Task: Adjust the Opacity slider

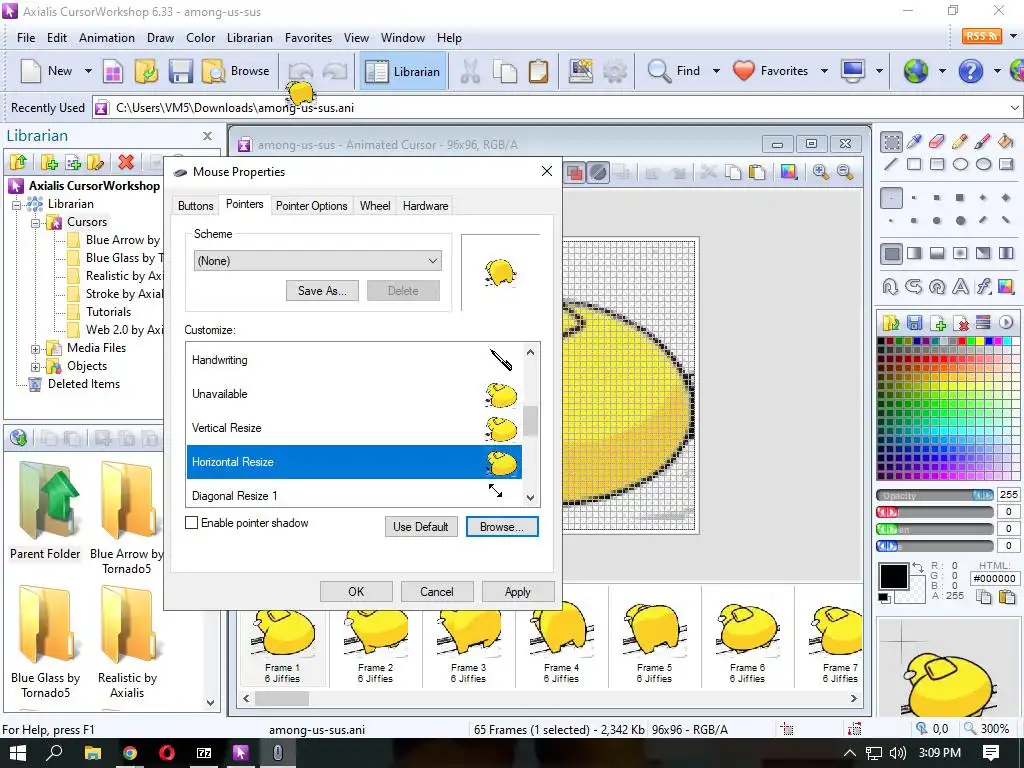Action: click(935, 495)
